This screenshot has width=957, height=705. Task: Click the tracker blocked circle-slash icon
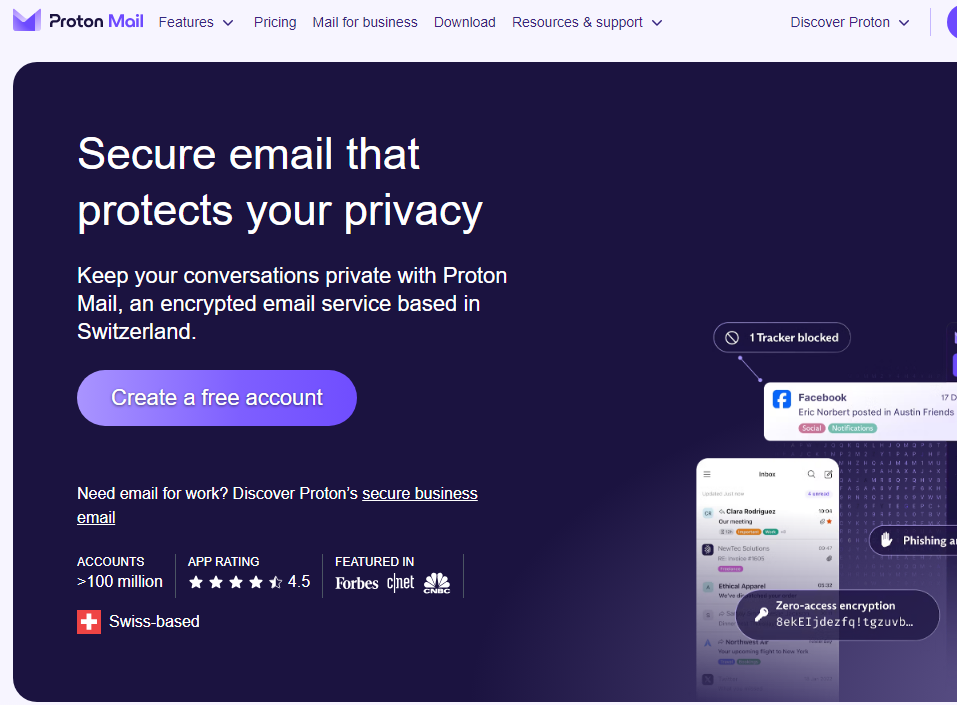tap(732, 338)
